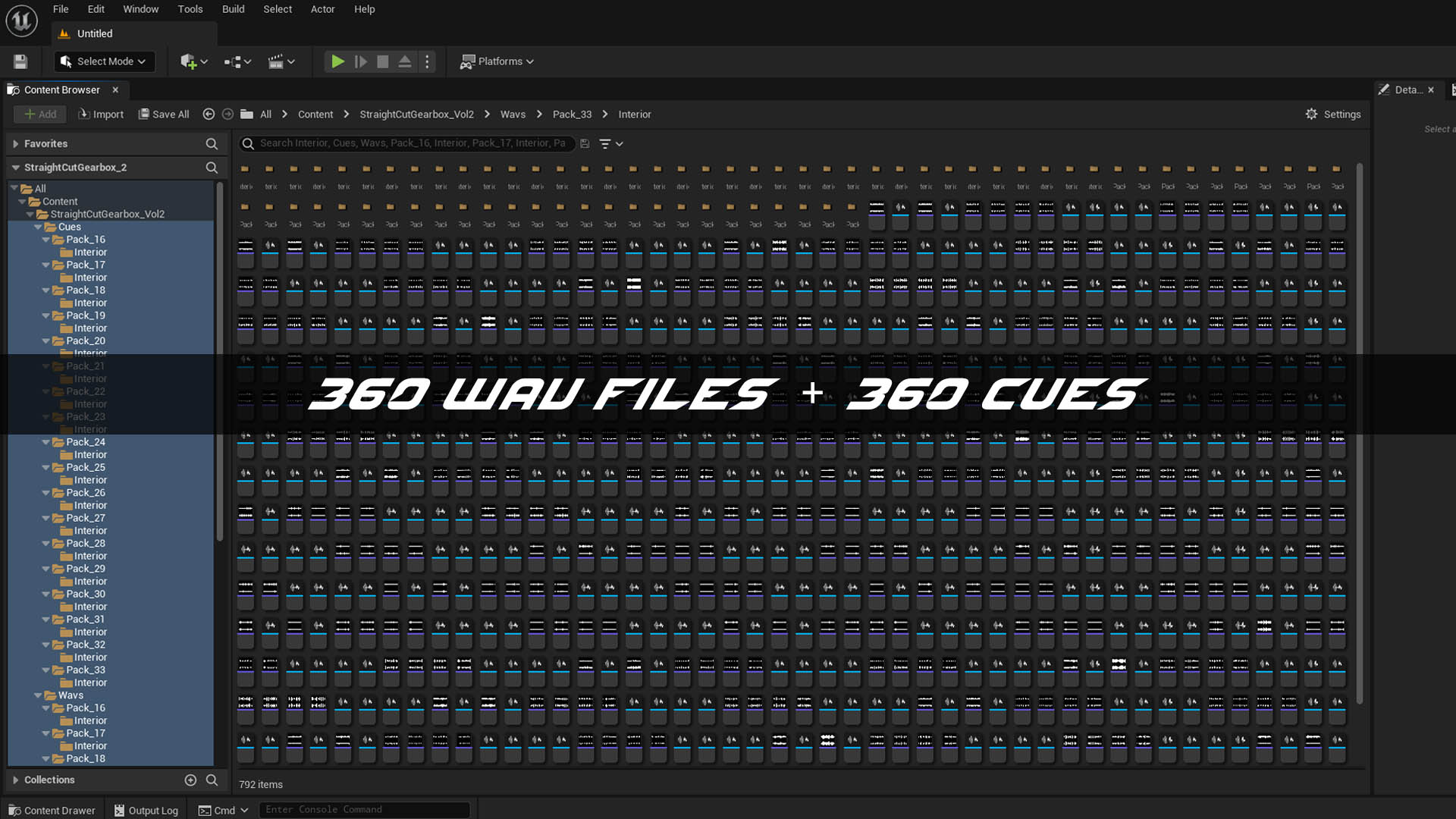Collapse the Cues folder in tree

point(38,227)
